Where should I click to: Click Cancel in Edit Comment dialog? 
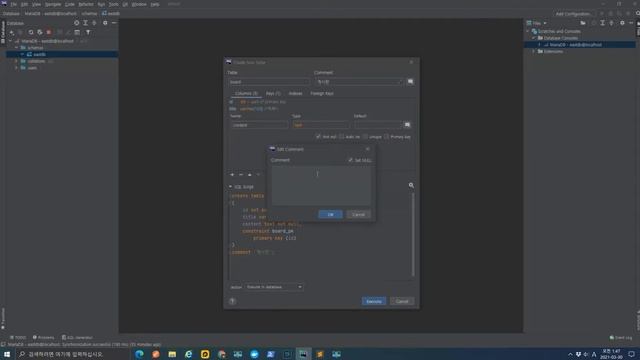pos(358,214)
